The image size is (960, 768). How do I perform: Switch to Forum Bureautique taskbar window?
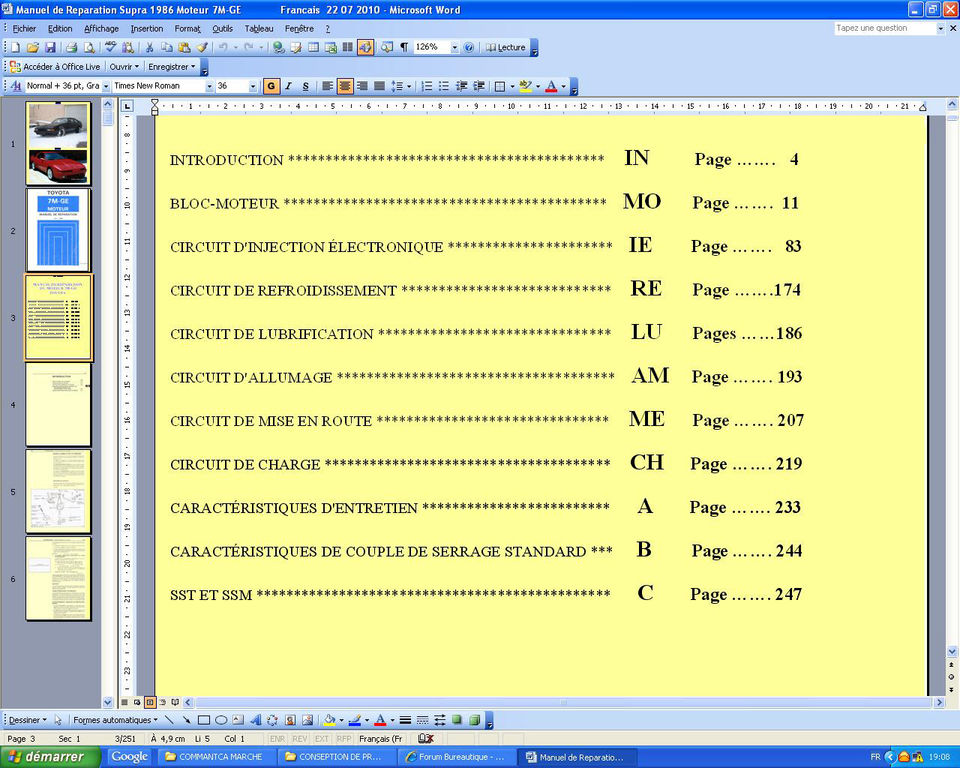456,757
